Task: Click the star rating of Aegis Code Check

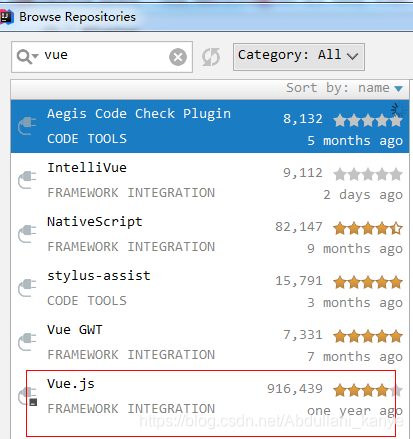Action: tap(368, 120)
